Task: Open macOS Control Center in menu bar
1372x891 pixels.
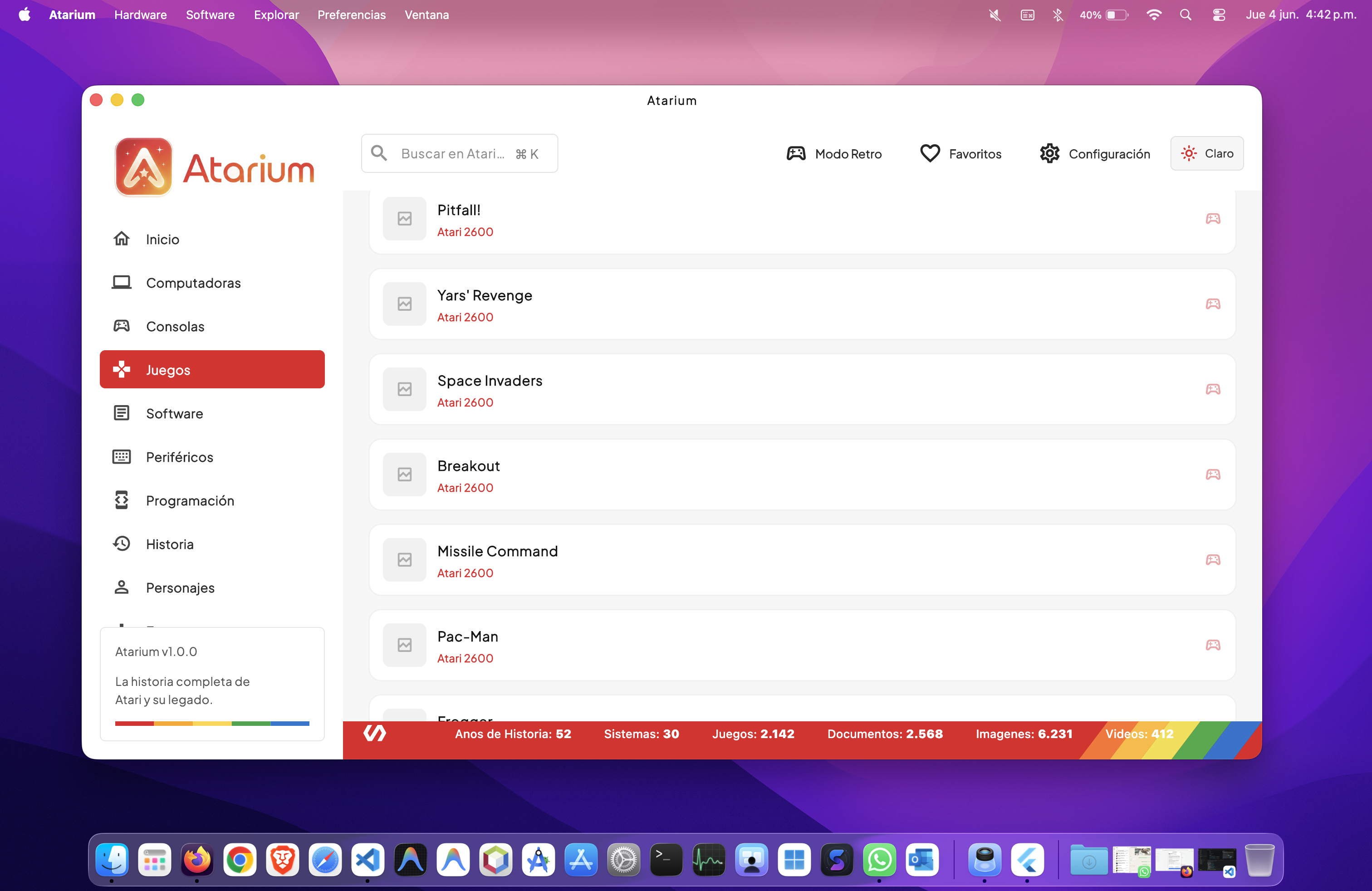Action: tap(1219, 15)
